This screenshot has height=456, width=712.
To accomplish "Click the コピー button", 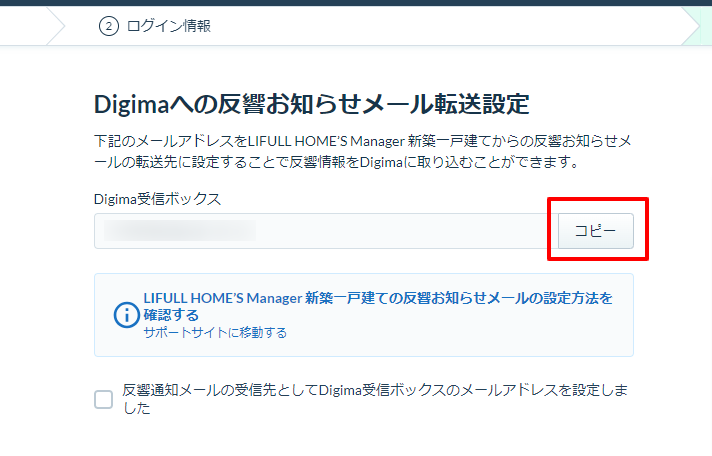I will coord(595,231).
